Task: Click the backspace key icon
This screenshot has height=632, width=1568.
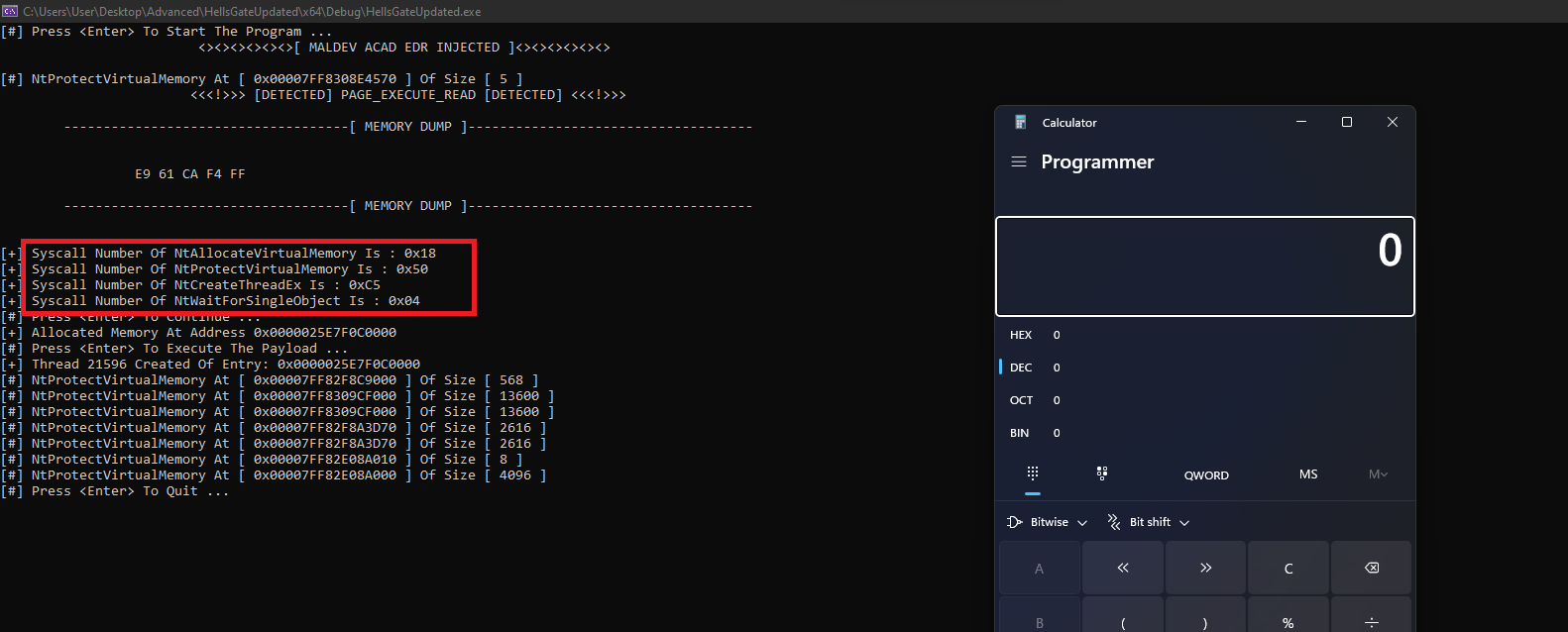Action: click(1372, 568)
